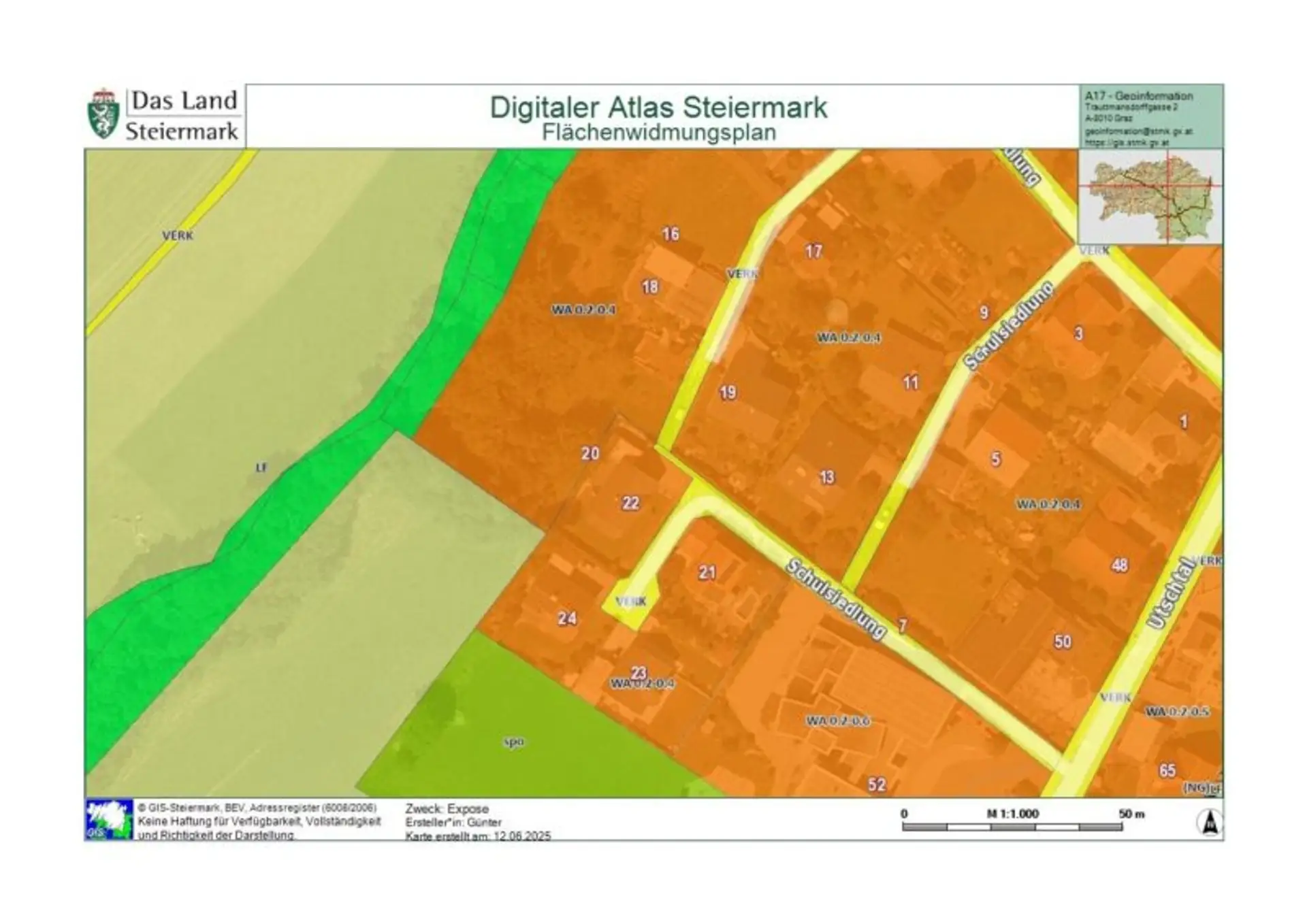The width and height of the screenshot is (1307, 924).
Task: Click the 'WA 0.2-0.6' zoning label
Action: coord(838,721)
